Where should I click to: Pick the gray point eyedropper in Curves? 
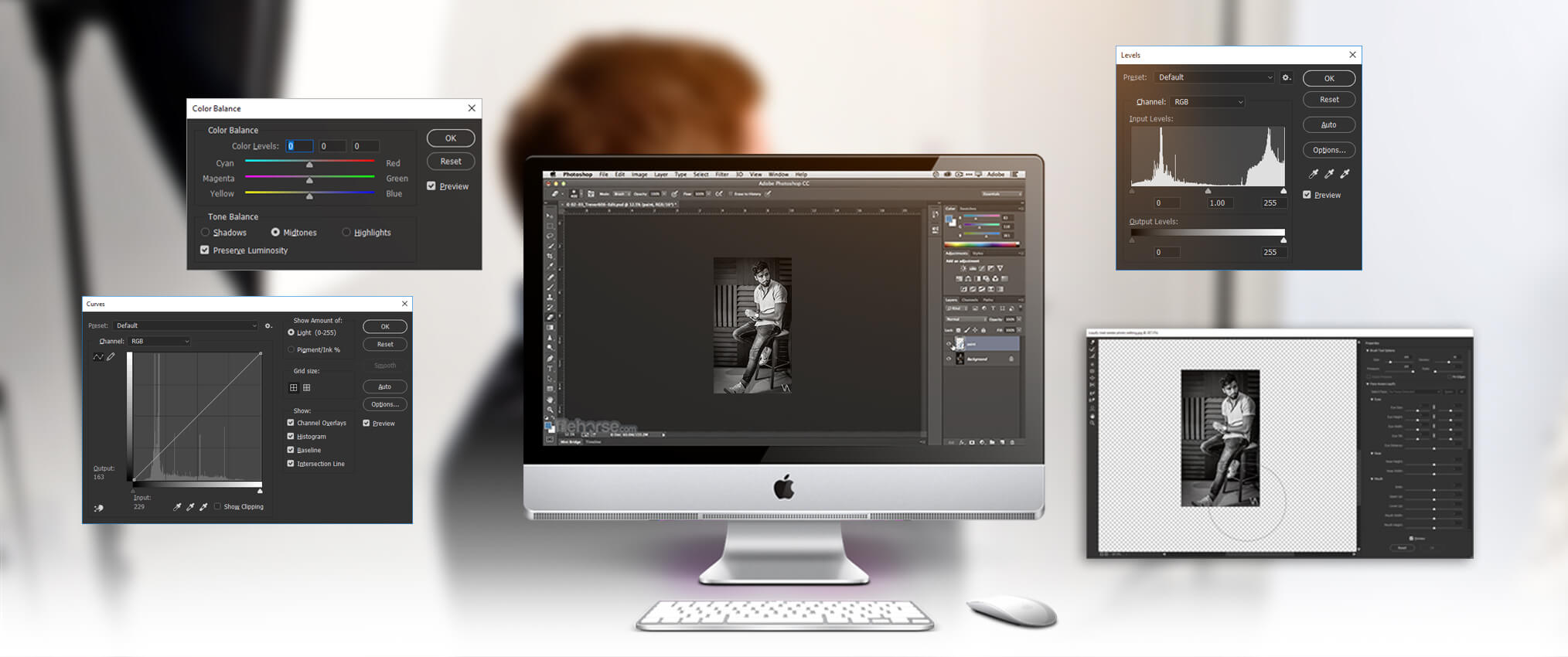point(190,507)
